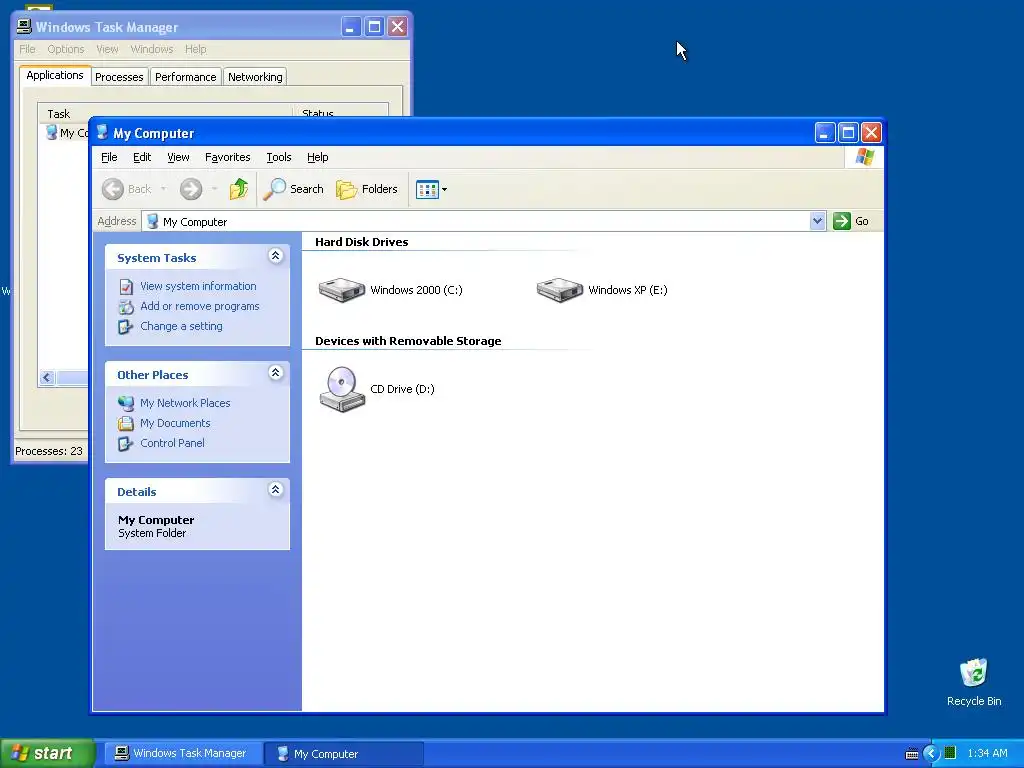
Task: Select CD Drive (D:) icon
Action: (342, 389)
